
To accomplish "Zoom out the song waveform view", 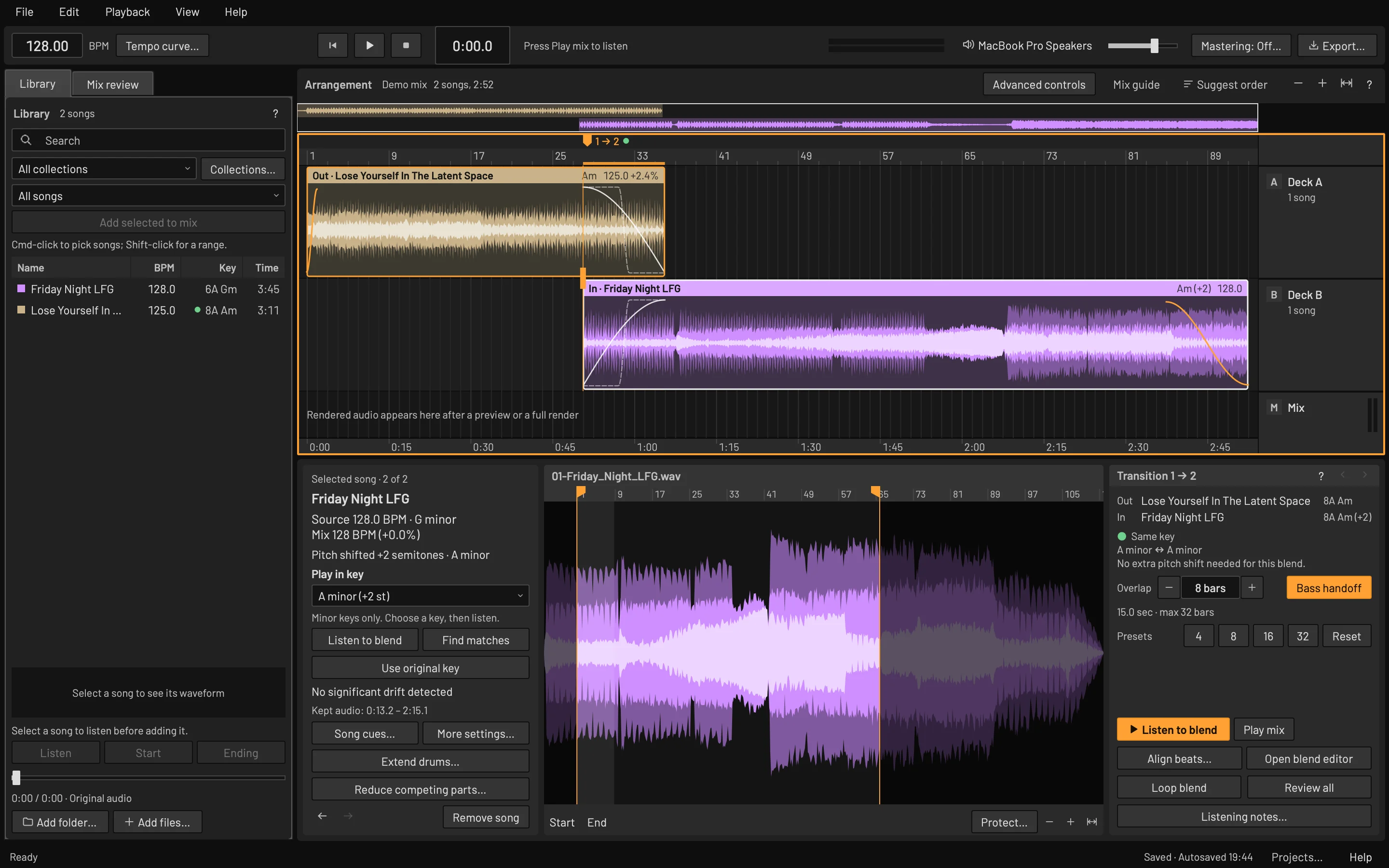I will (x=1049, y=822).
